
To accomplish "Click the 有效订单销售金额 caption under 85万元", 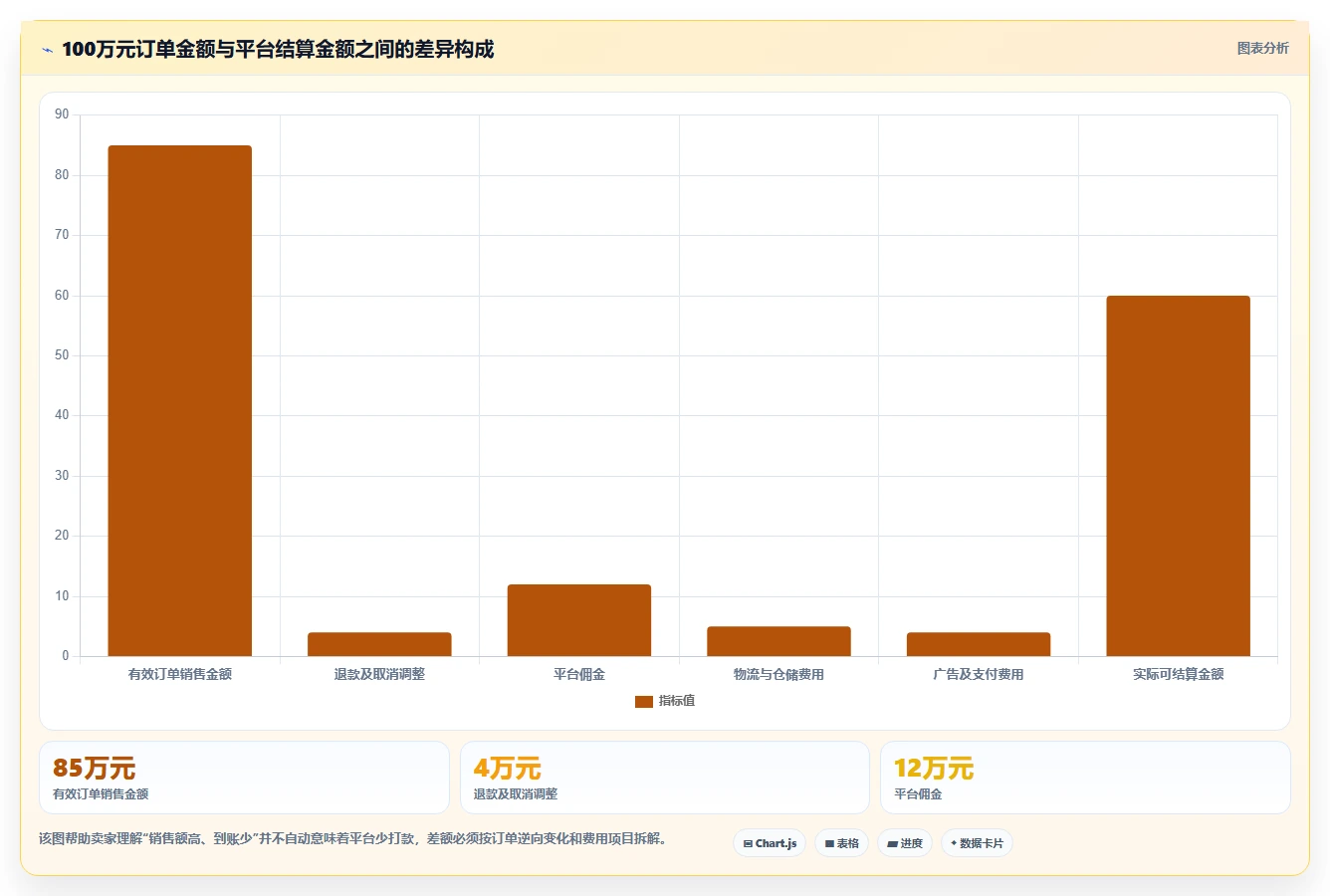I will [101, 794].
